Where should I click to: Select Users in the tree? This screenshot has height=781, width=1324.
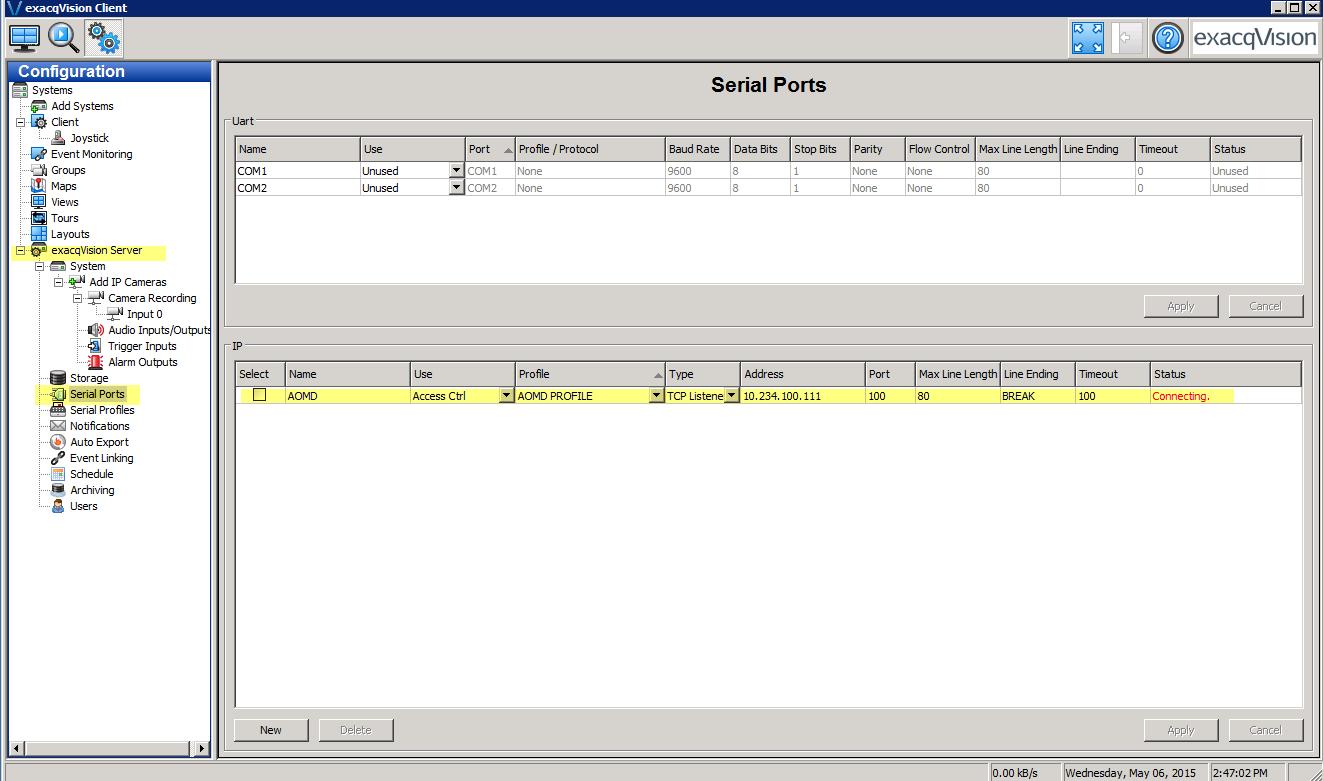coord(83,506)
